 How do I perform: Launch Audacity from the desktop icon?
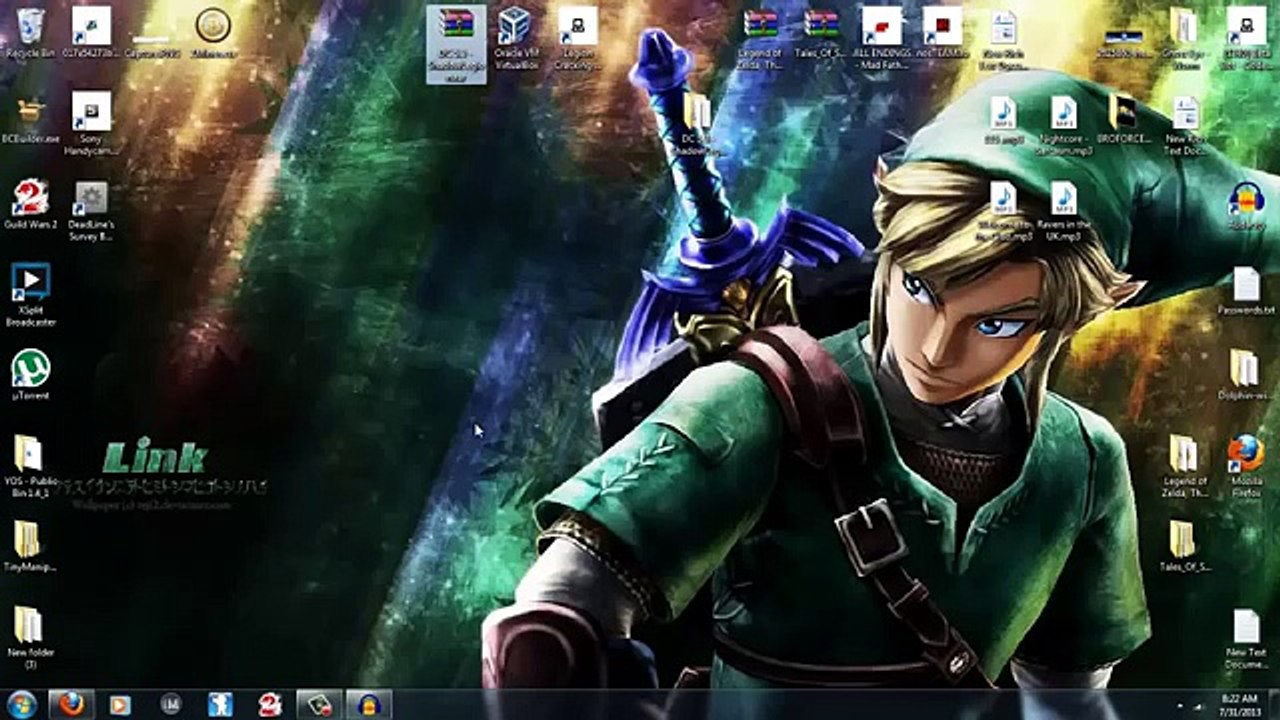click(x=1246, y=206)
